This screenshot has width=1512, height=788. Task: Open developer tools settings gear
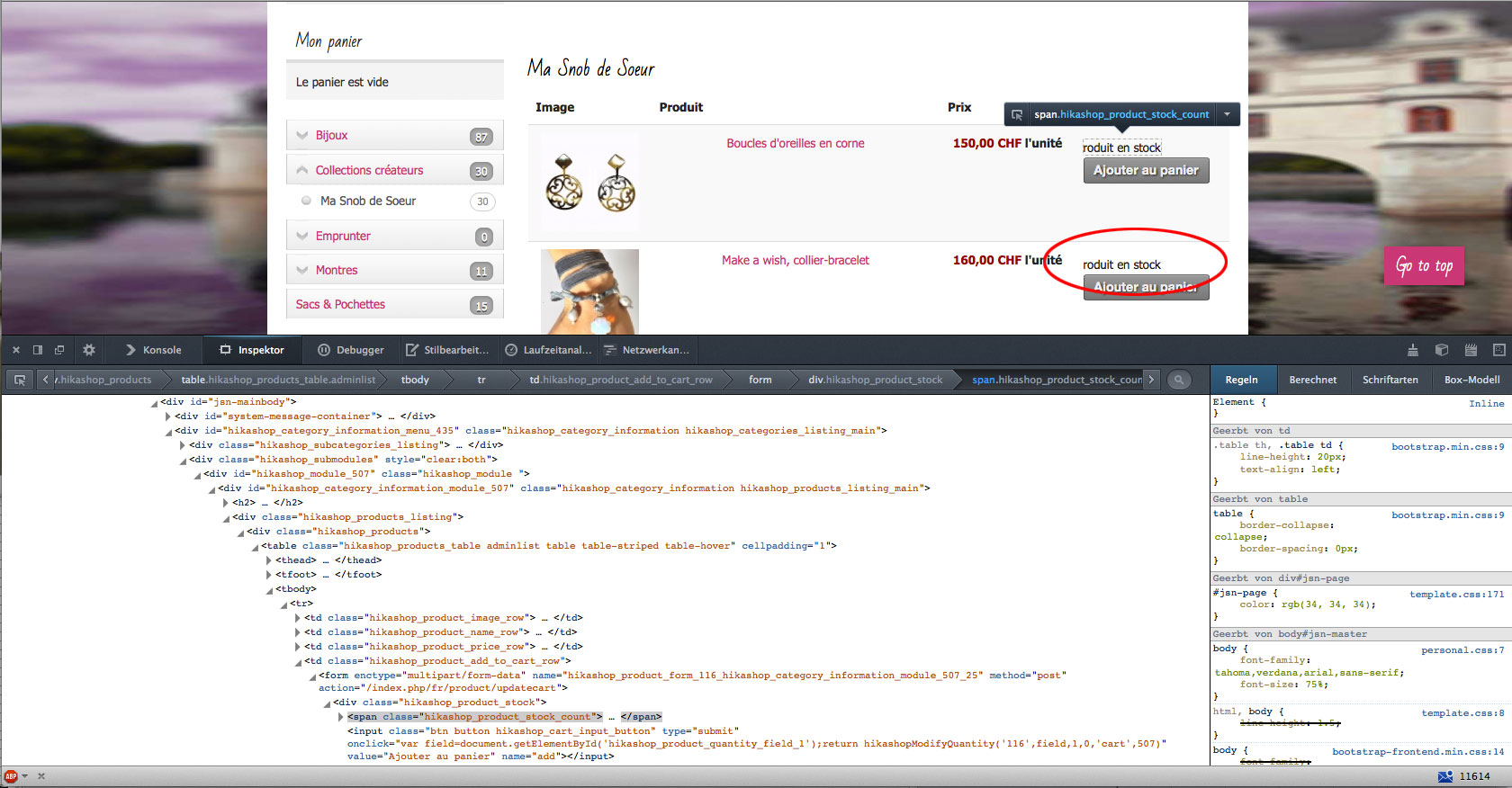click(88, 350)
